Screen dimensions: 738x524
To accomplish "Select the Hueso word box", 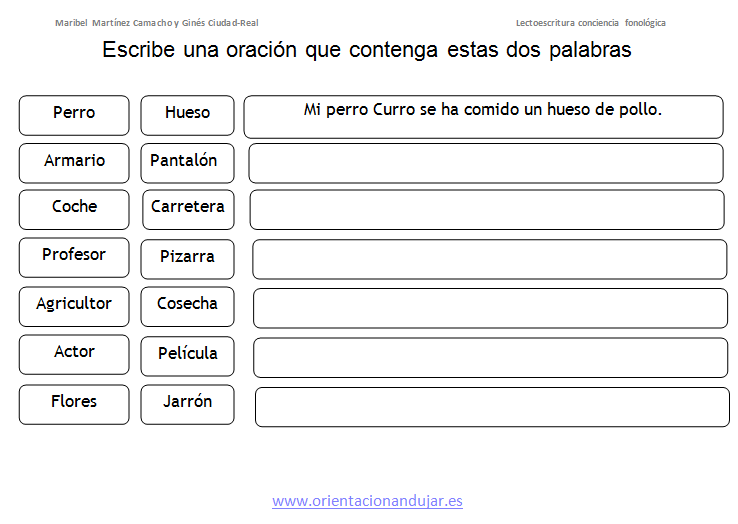I will (x=187, y=115).
